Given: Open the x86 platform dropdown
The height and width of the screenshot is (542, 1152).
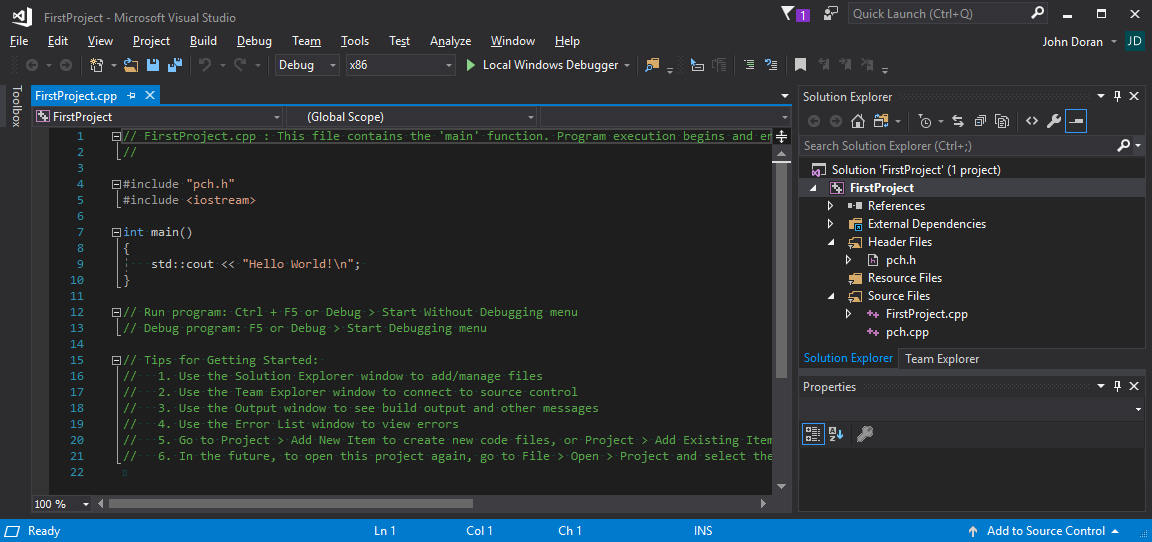Looking at the screenshot, I should point(400,65).
